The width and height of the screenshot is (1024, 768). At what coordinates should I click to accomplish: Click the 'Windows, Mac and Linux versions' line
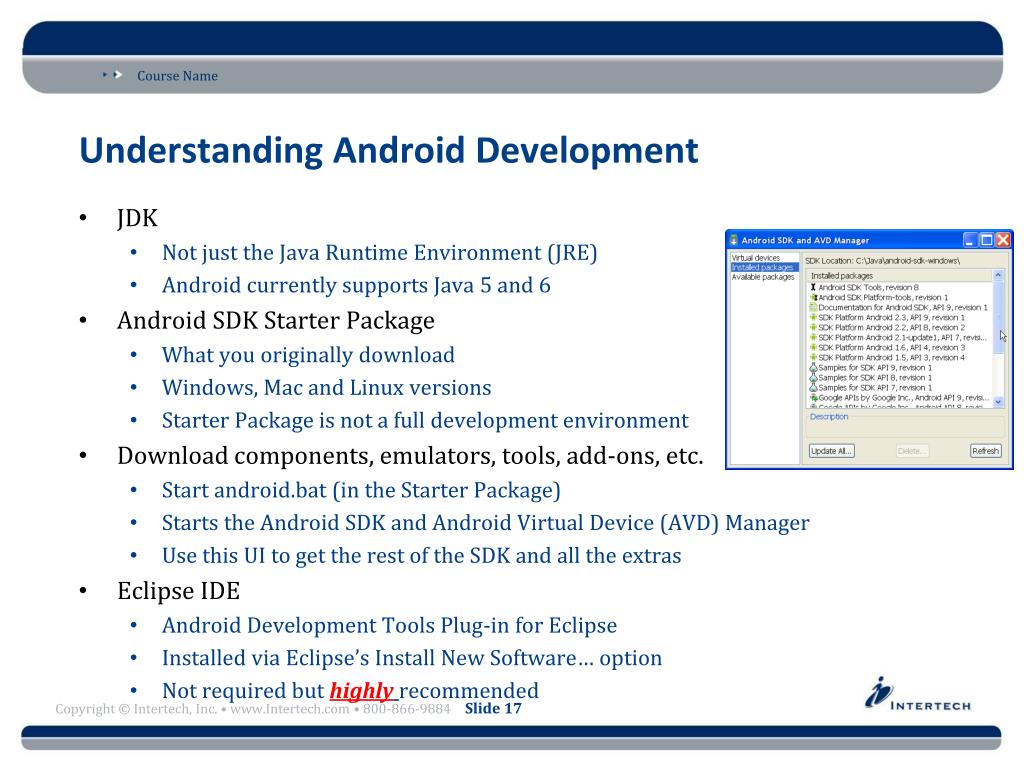[327, 388]
